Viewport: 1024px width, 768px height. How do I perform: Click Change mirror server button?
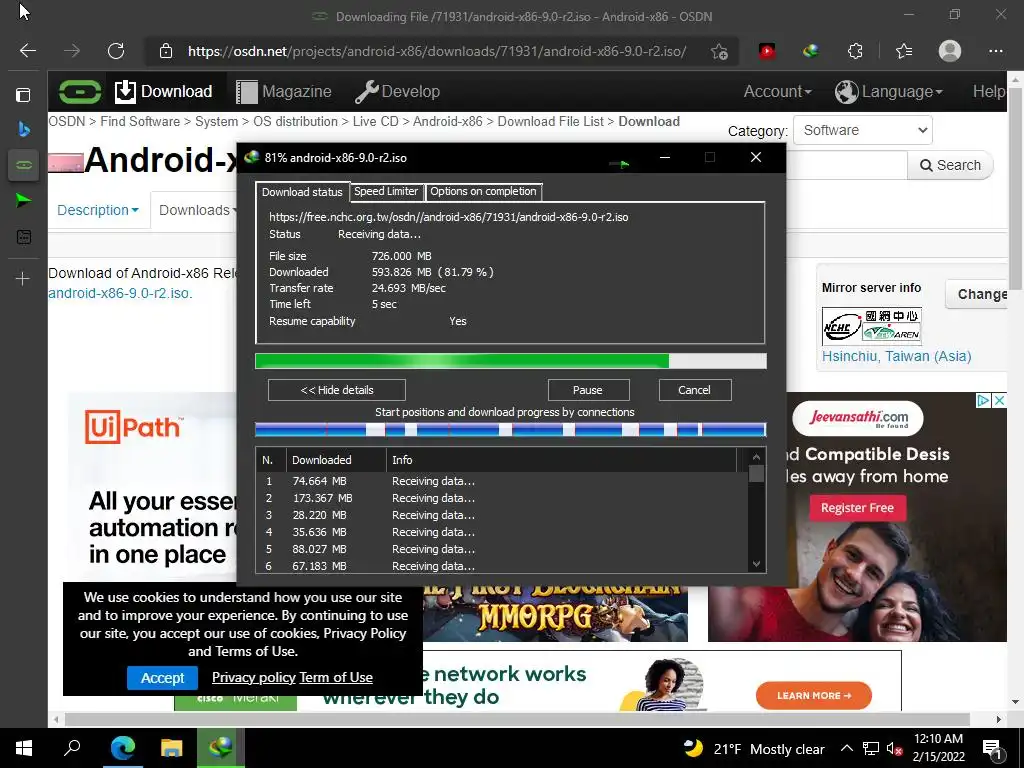(x=978, y=294)
